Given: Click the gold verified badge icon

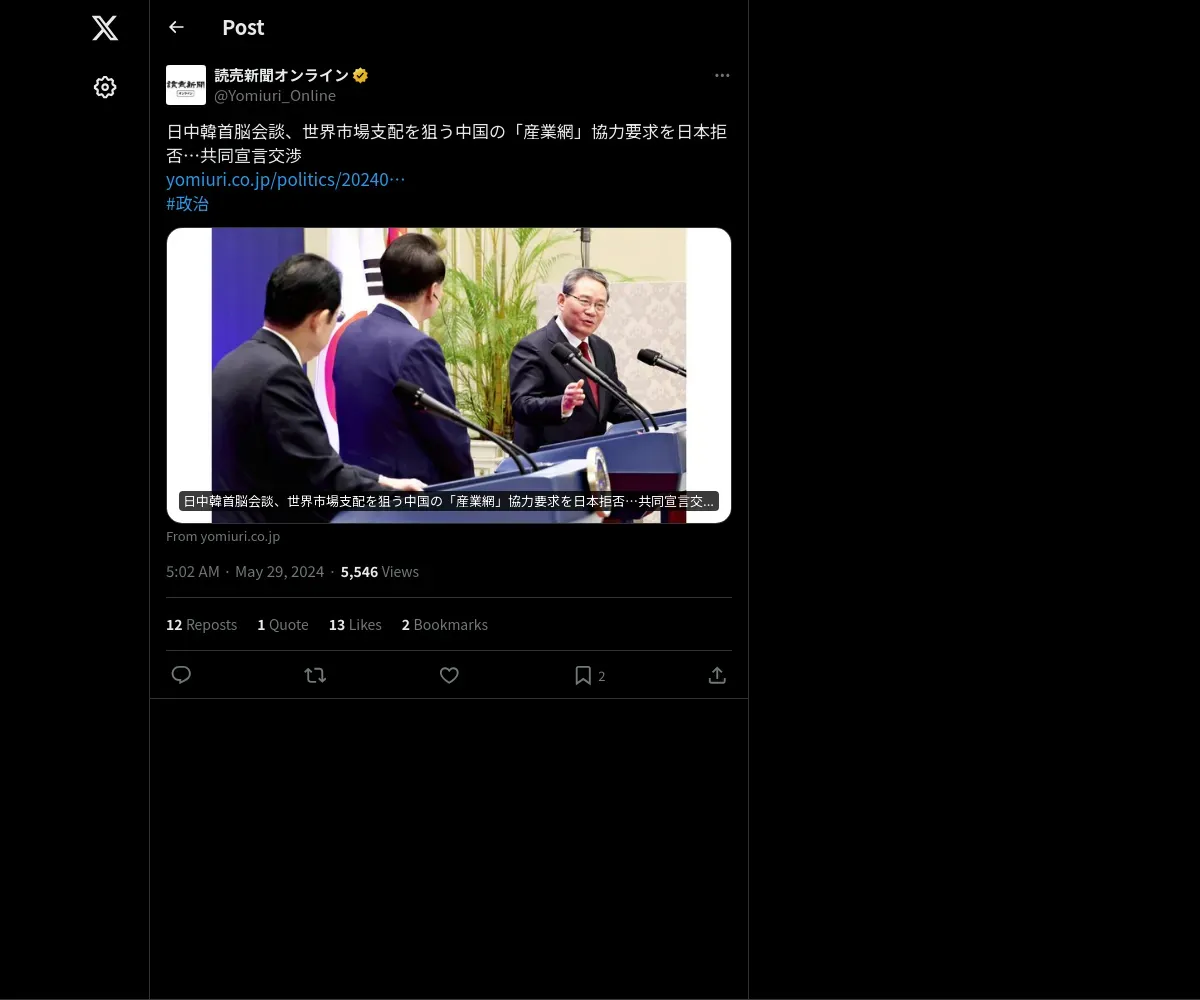Looking at the screenshot, I should pos(361,75).
